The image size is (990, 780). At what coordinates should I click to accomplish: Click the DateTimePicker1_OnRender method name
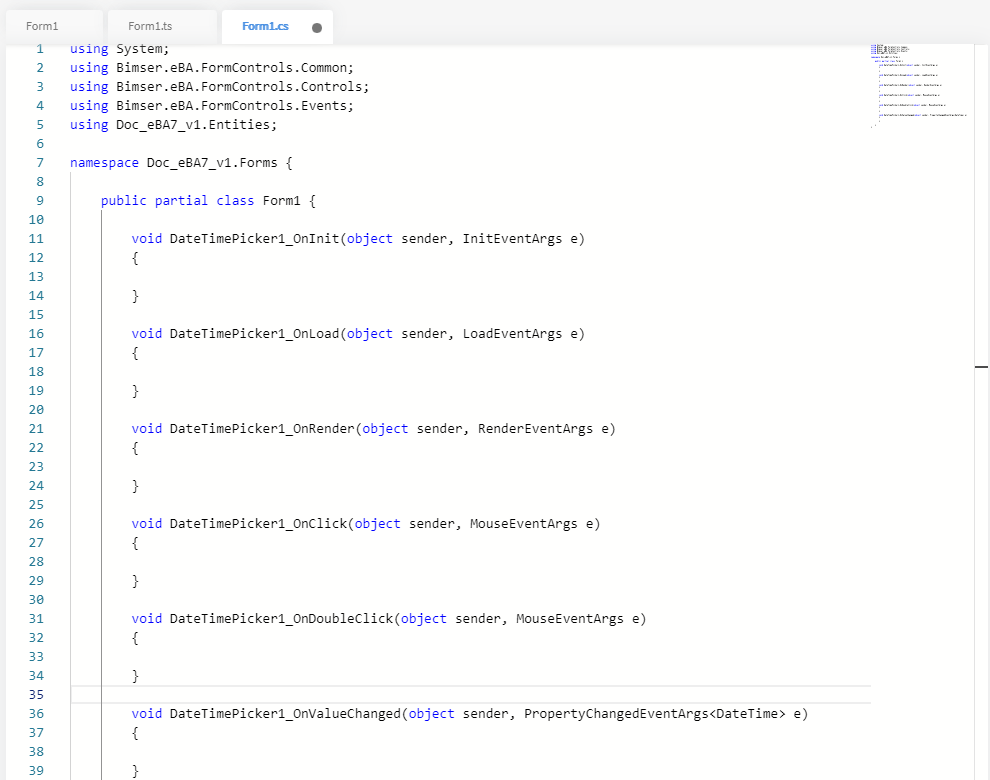262,428
